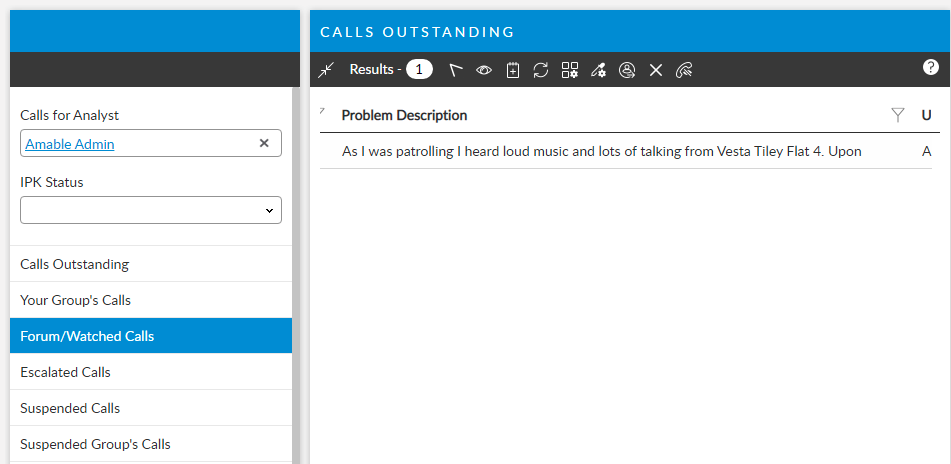Click the pen with gear icon

pyautogui.click(x=598, y=70)
